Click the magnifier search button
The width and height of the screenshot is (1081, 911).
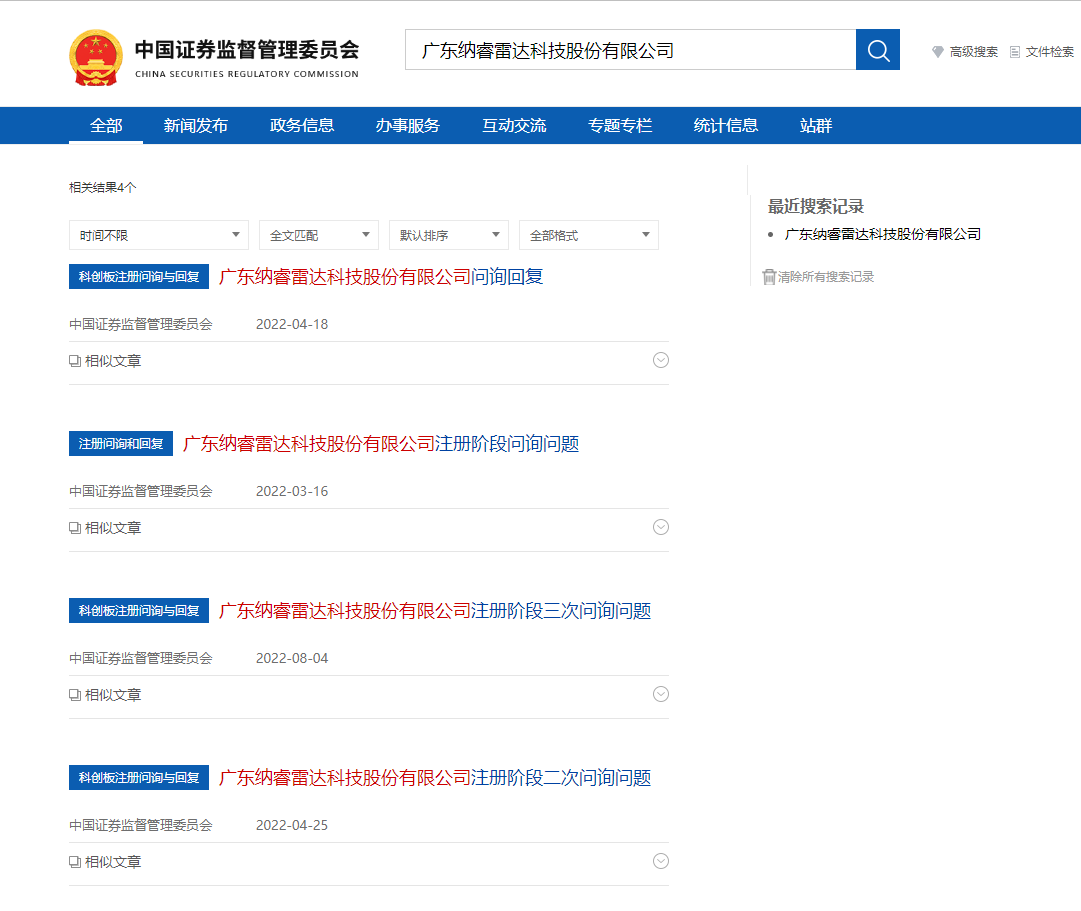point(878,50)
